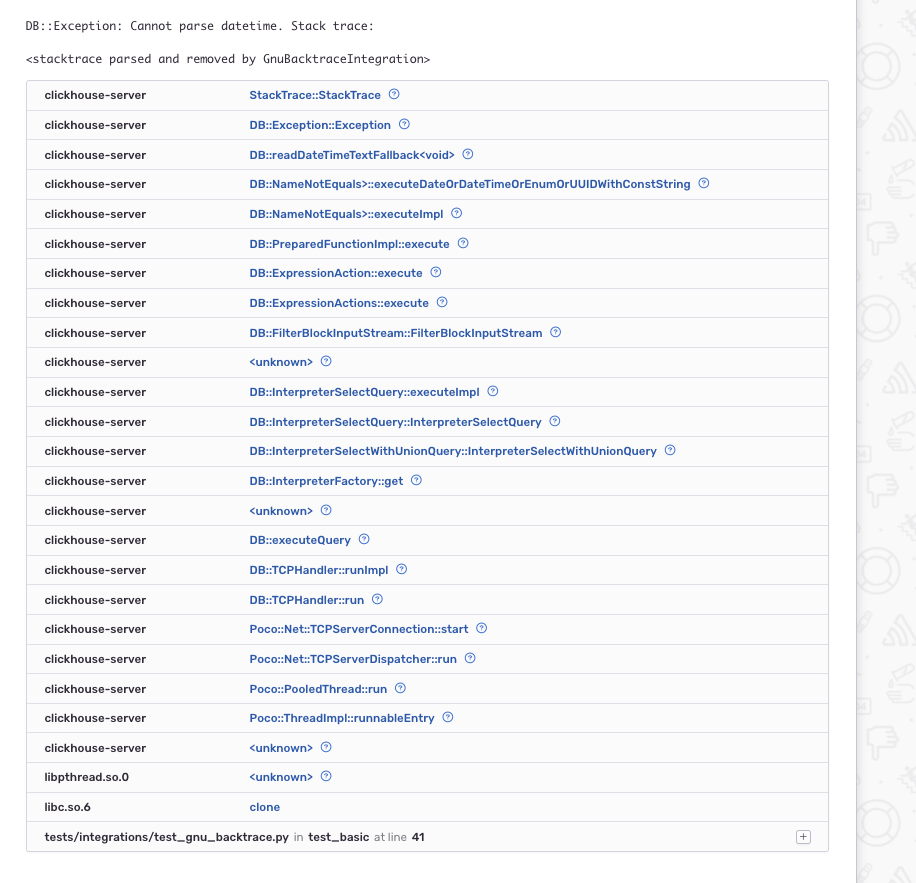Open DB::InterpreterSelectQuery::executeImpl link
Image resolution: width=916 pixels, height=883 pixels.
(365, 392)
